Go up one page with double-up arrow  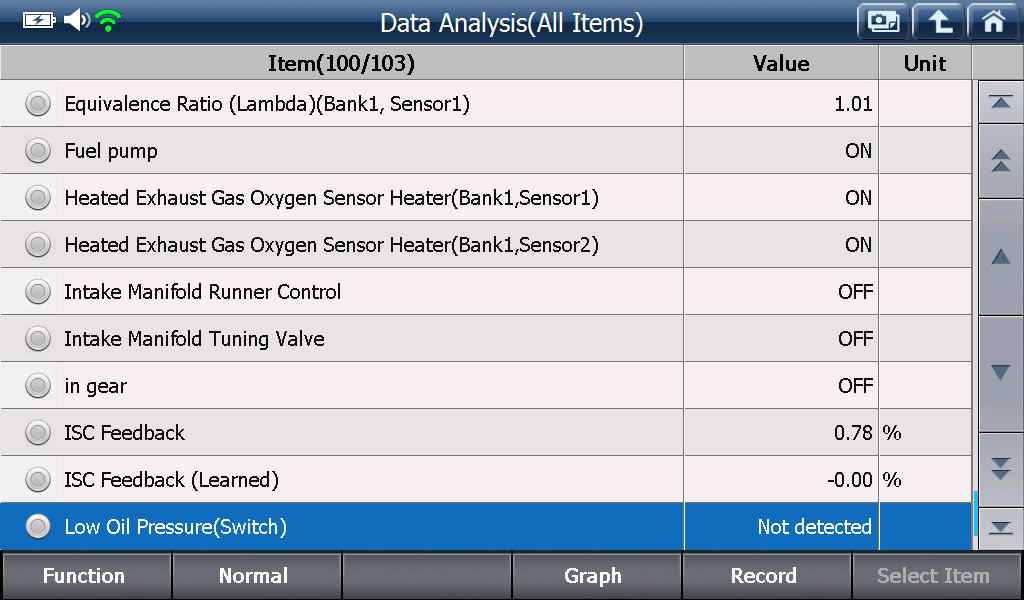pyautogui.click(x=1000, y=161)
